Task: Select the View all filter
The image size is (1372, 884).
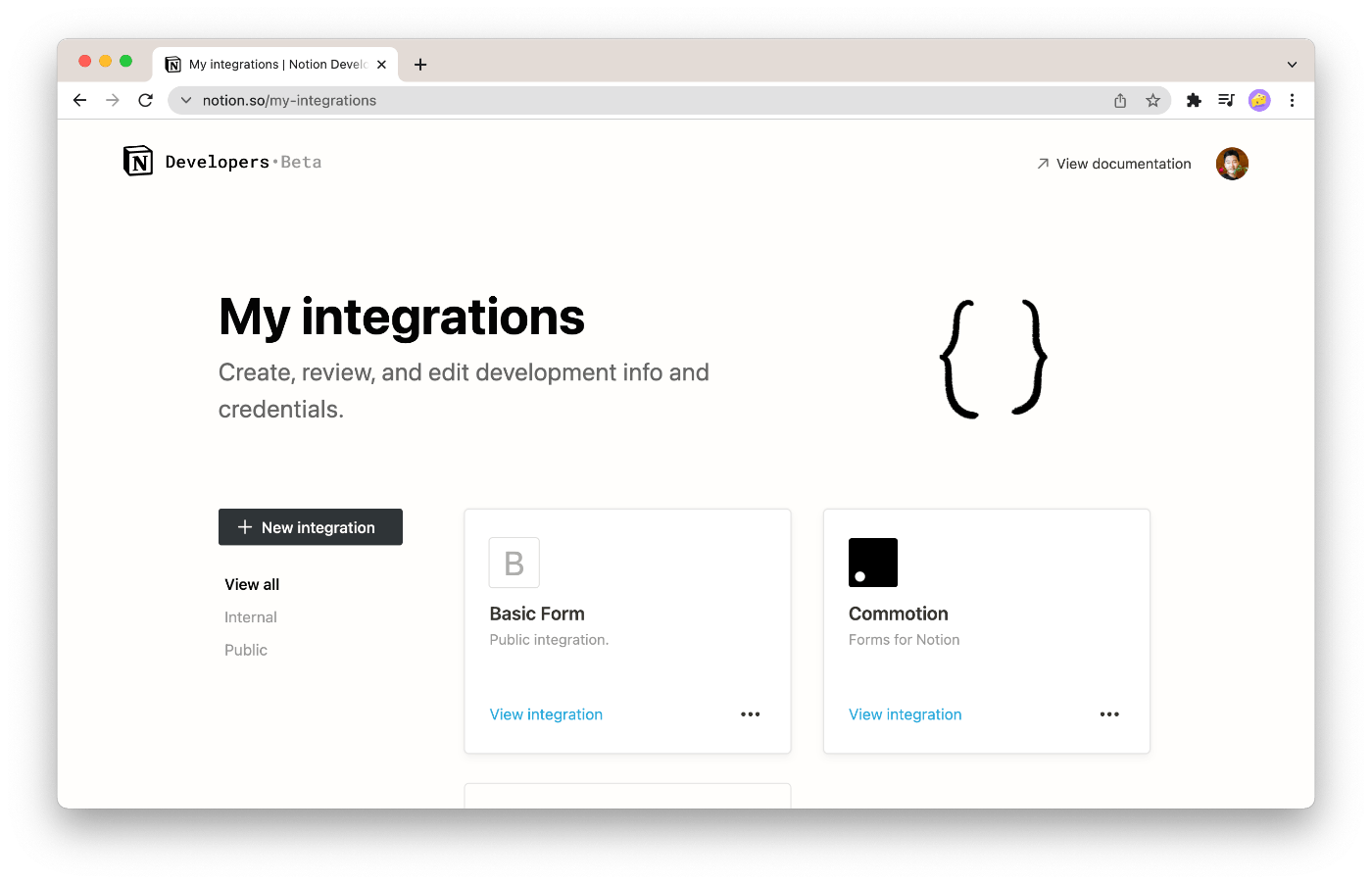Action: click(x=252, y=584)
